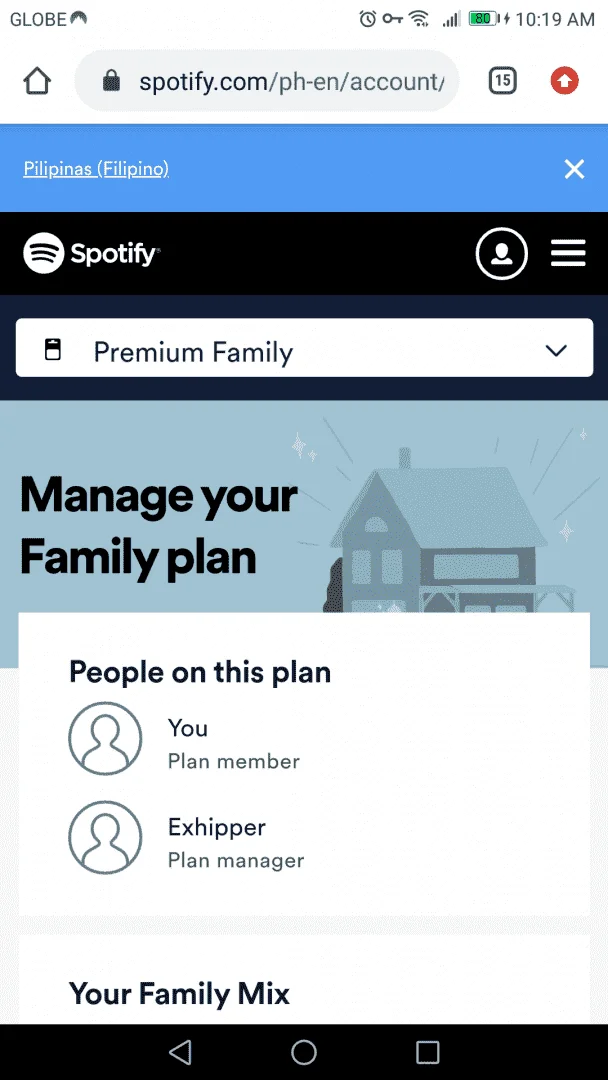Tap the Exhipper plan manager name
This screenshot has width=608, height=1080.
coord(217,827)
